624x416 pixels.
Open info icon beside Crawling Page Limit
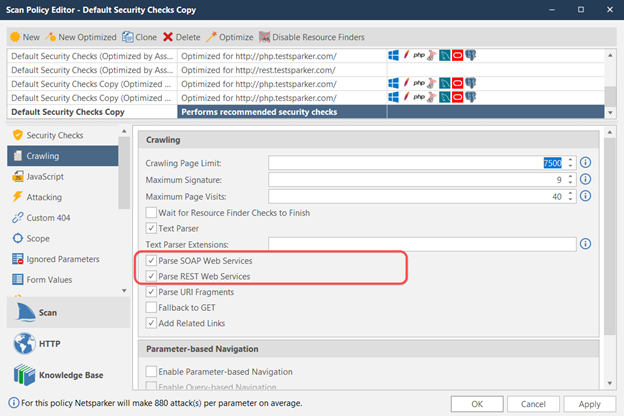point(586,163)
